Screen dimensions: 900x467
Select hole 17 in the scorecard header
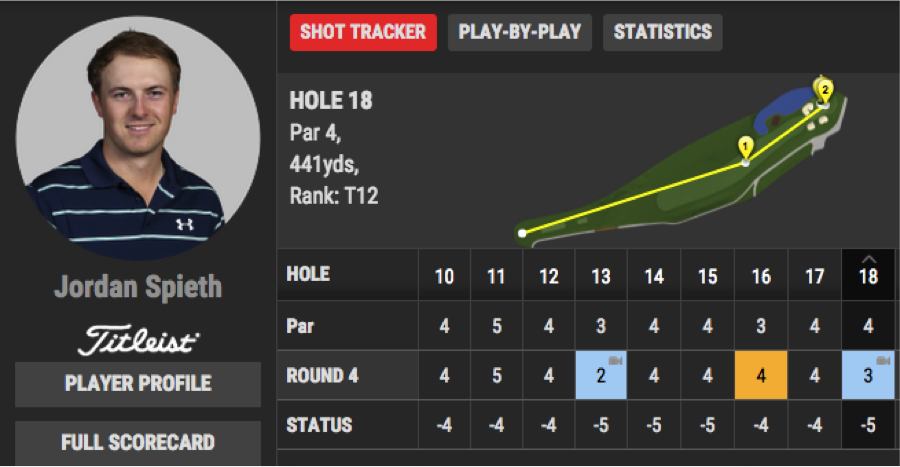point(814,277)
